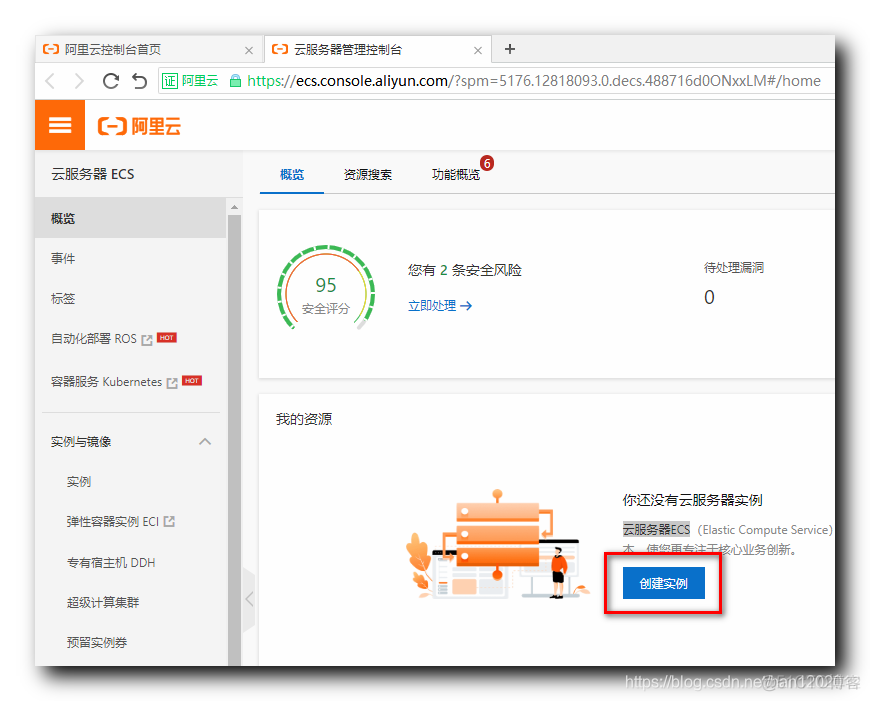
Task: Click the highlighted 云服务器ECS text
Action: 656,529
